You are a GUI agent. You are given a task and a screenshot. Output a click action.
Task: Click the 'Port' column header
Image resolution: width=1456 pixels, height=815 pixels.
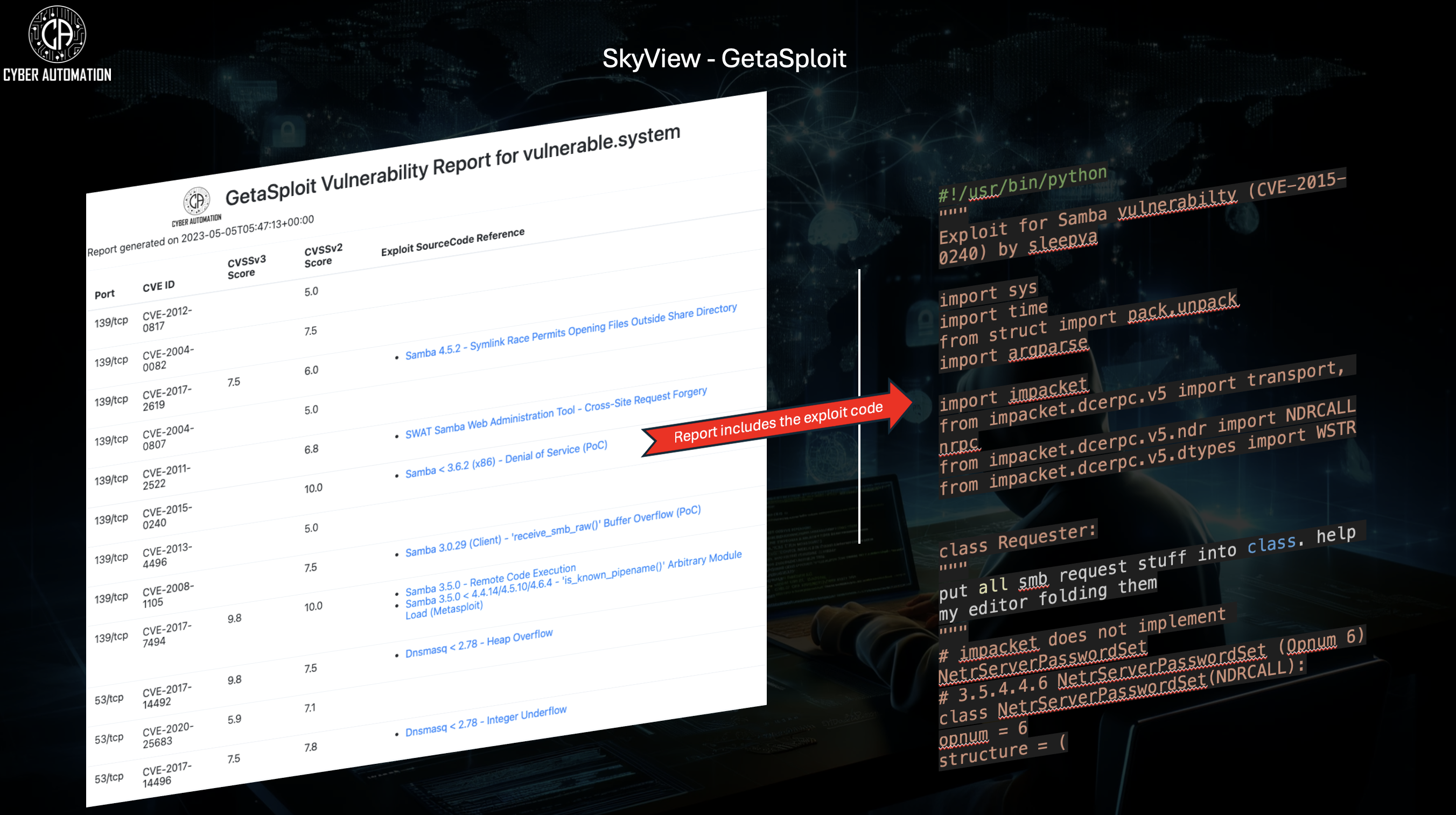pyautogui.click(x=104, y=294)
